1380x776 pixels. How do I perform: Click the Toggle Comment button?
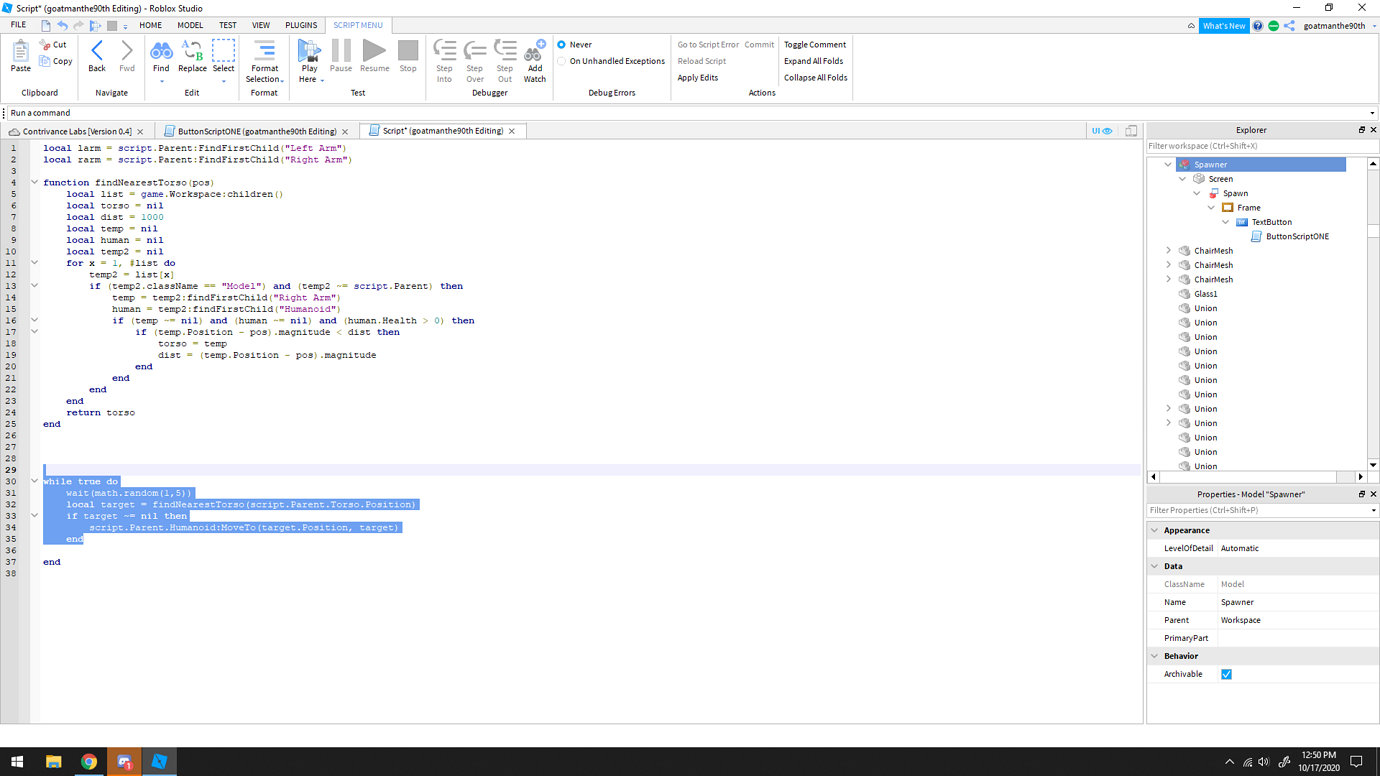pyautogui.click(x=814, y=44)
